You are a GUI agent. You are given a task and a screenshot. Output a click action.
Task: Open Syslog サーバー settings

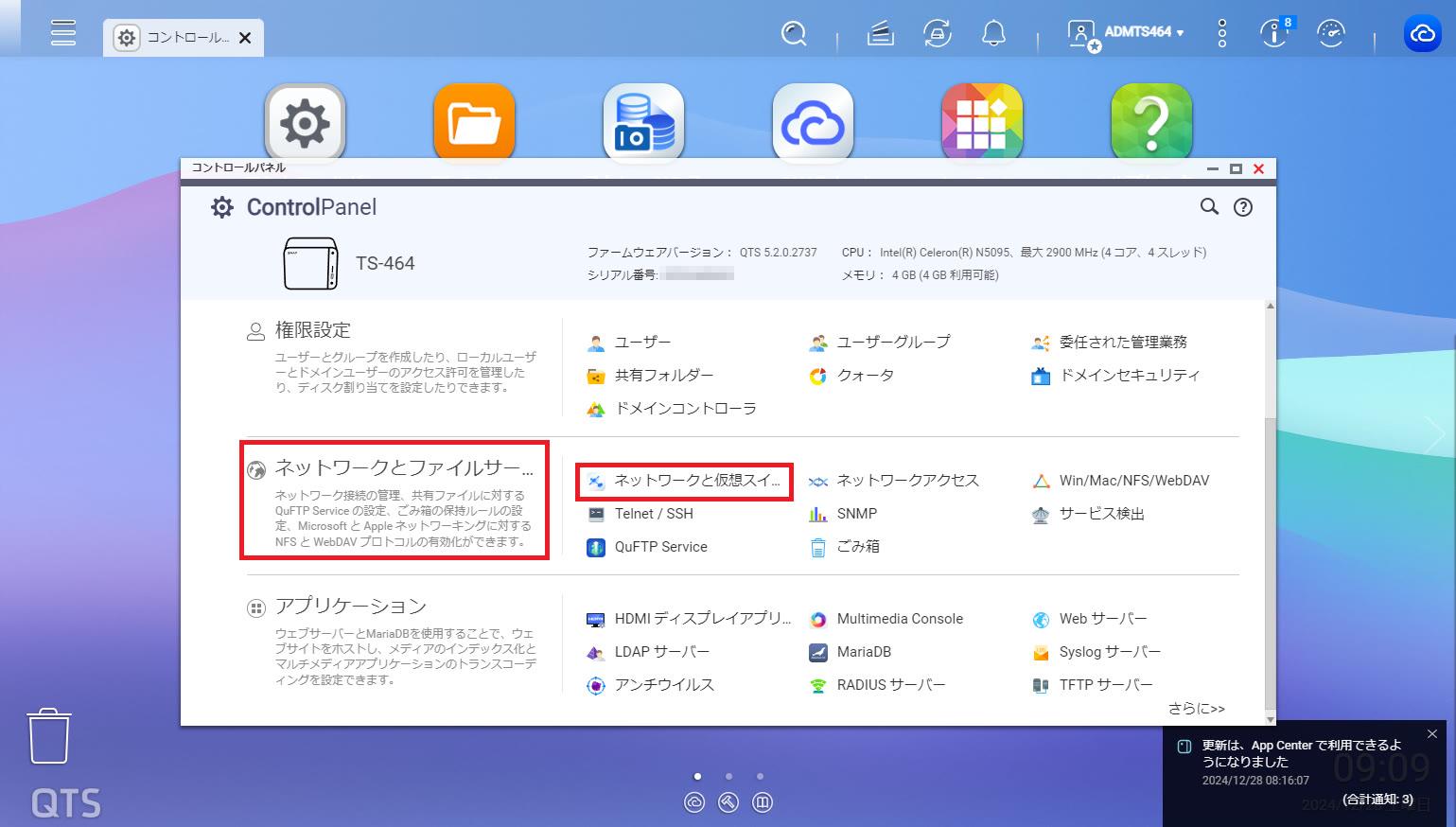tap(1096, 652)
